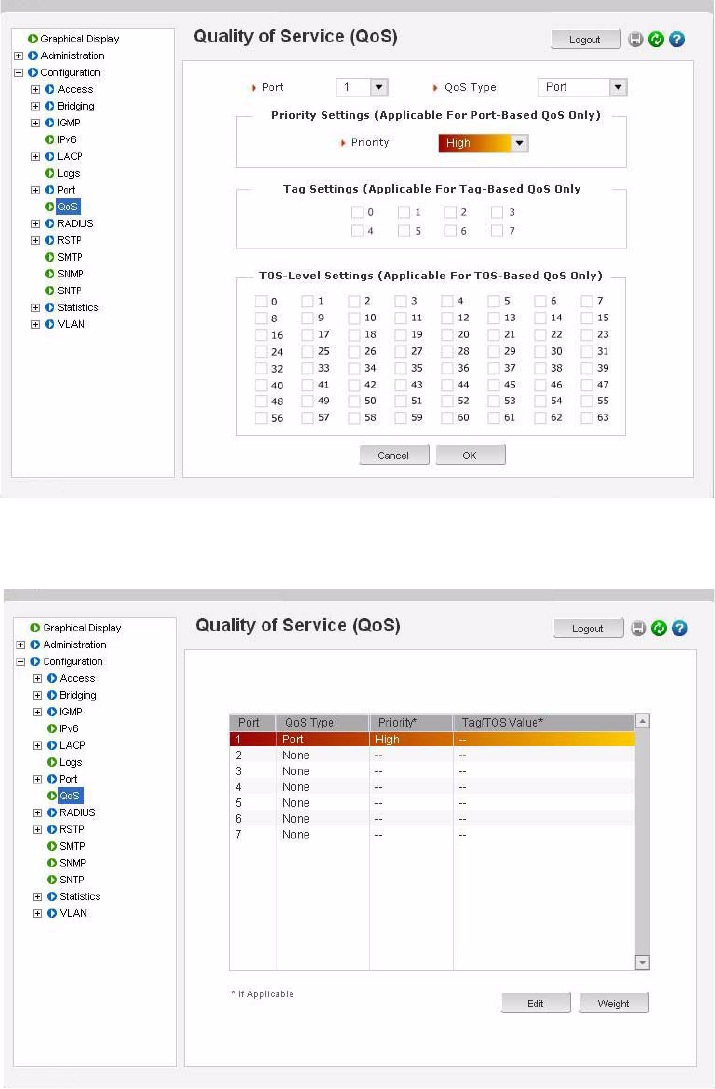This screenshot has height=1089, width=715.
Task: Click VLAN blue icon in bottom tree
Action: 51,913
